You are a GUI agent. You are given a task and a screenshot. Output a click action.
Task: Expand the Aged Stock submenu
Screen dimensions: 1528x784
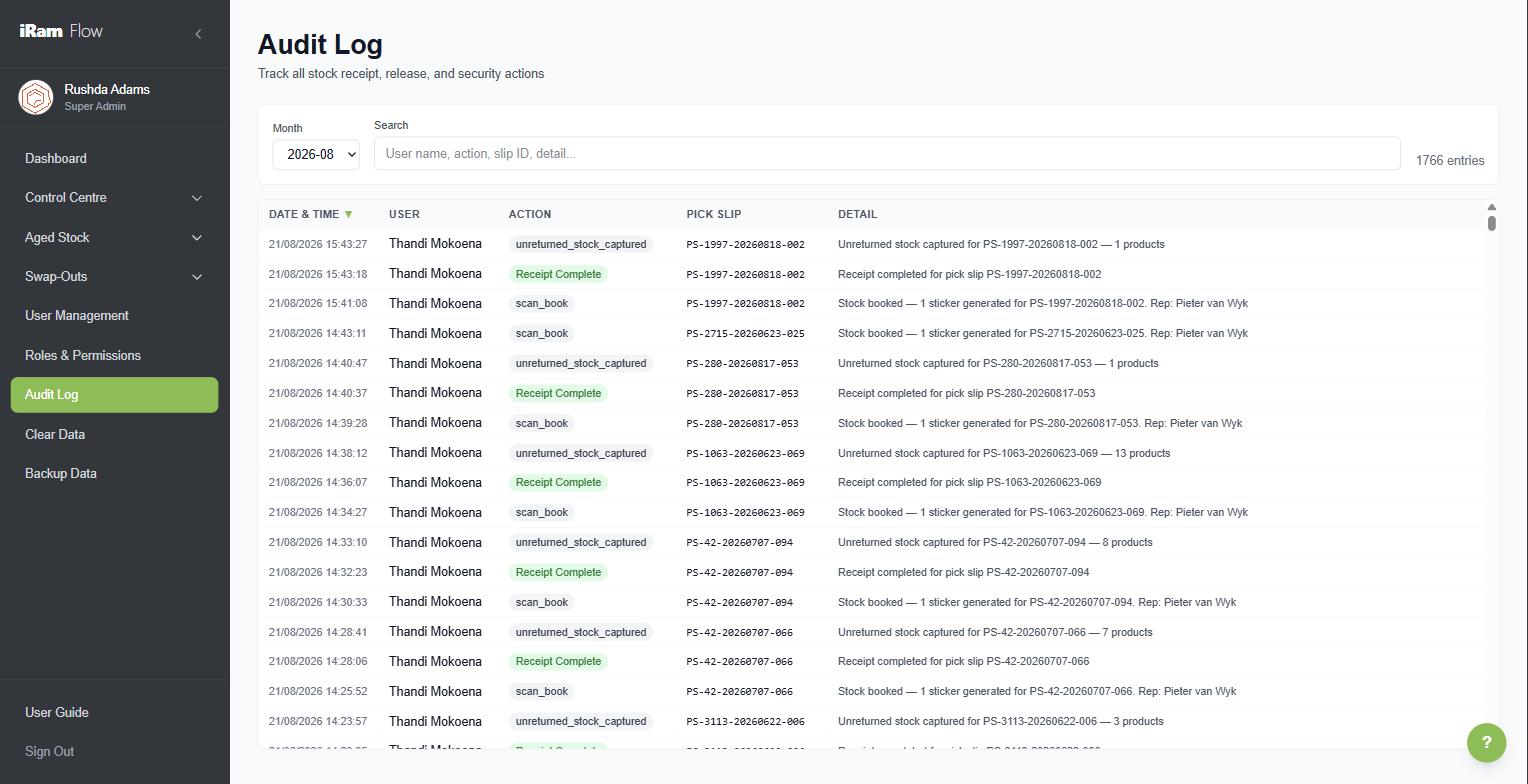(x=114, y=238)
